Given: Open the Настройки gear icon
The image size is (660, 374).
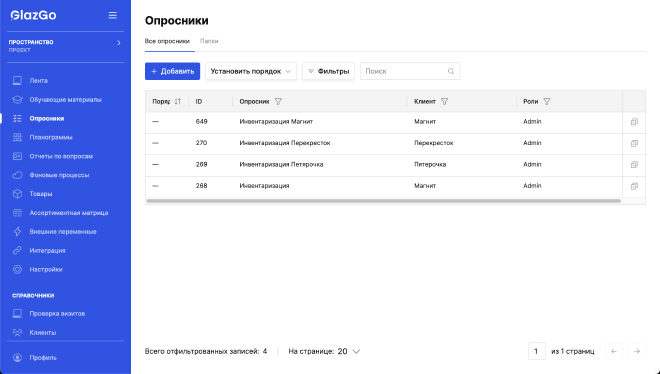Looking at the screenshot, I should (17, 269).
